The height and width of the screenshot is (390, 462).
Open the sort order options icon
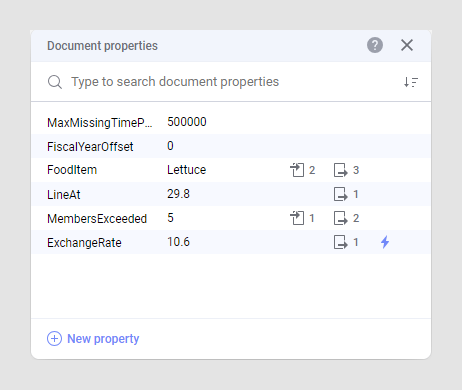(411, 82)
